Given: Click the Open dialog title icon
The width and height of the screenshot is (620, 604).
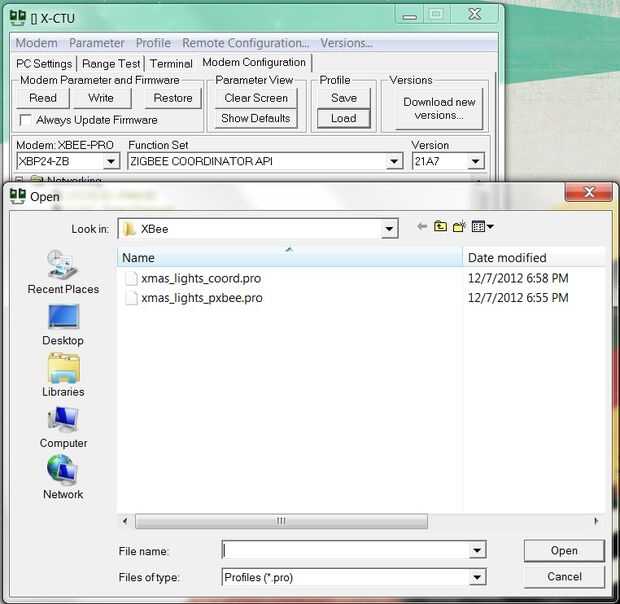Looking at the screenshot, I should click(x=17, y=196).
